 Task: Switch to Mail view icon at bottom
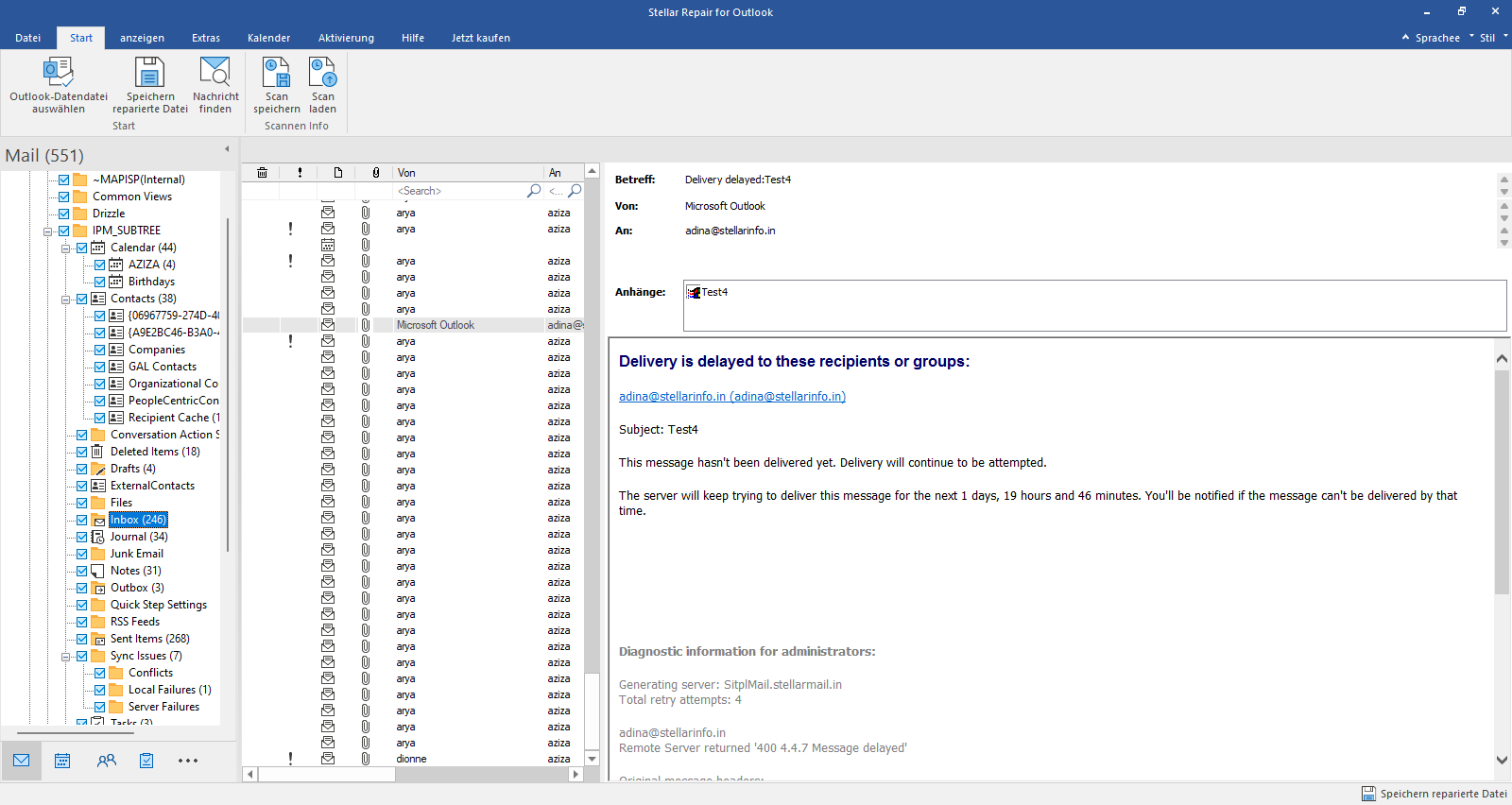pyautogui.click(x=22, y=761)
